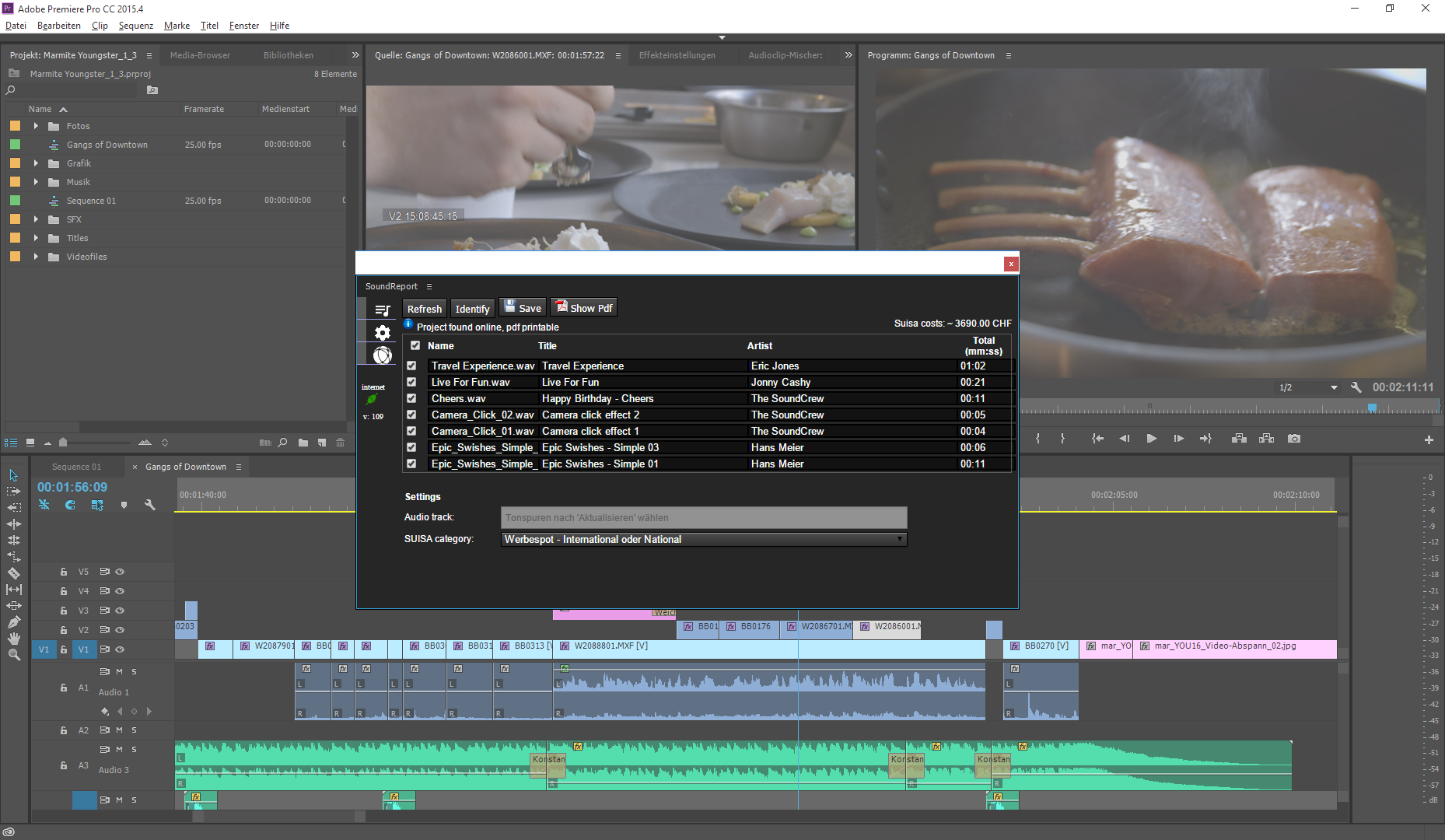
Task: Click Save button in SoundReport
Action: (x=523, y=308)
